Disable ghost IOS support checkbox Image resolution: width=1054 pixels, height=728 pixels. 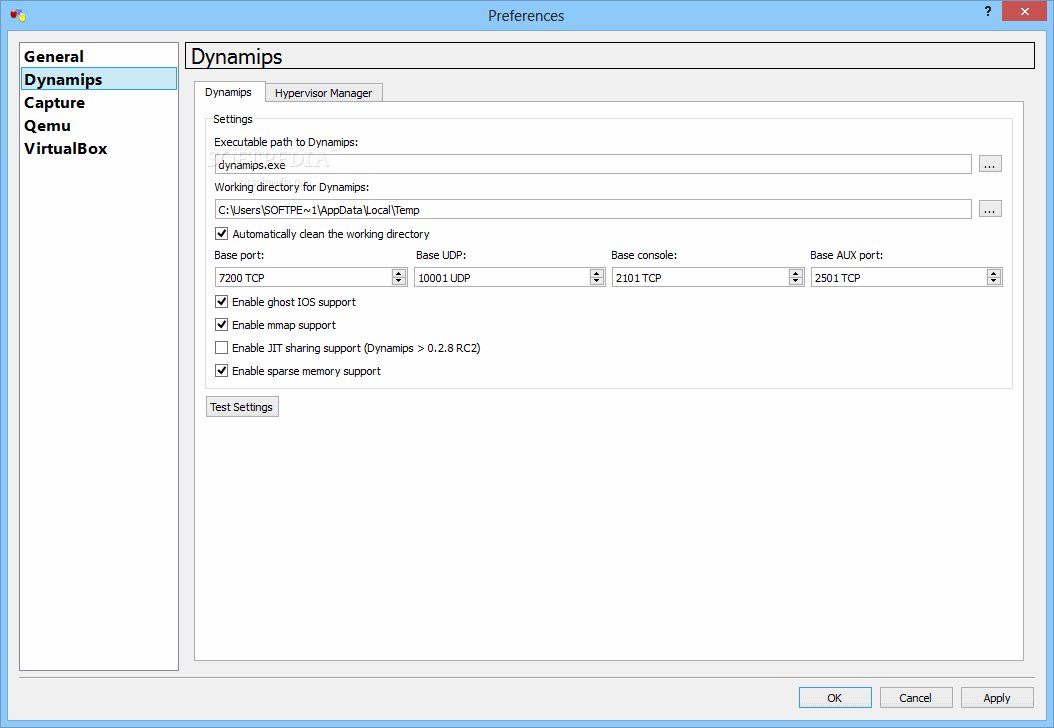click(x=221, y=302)
